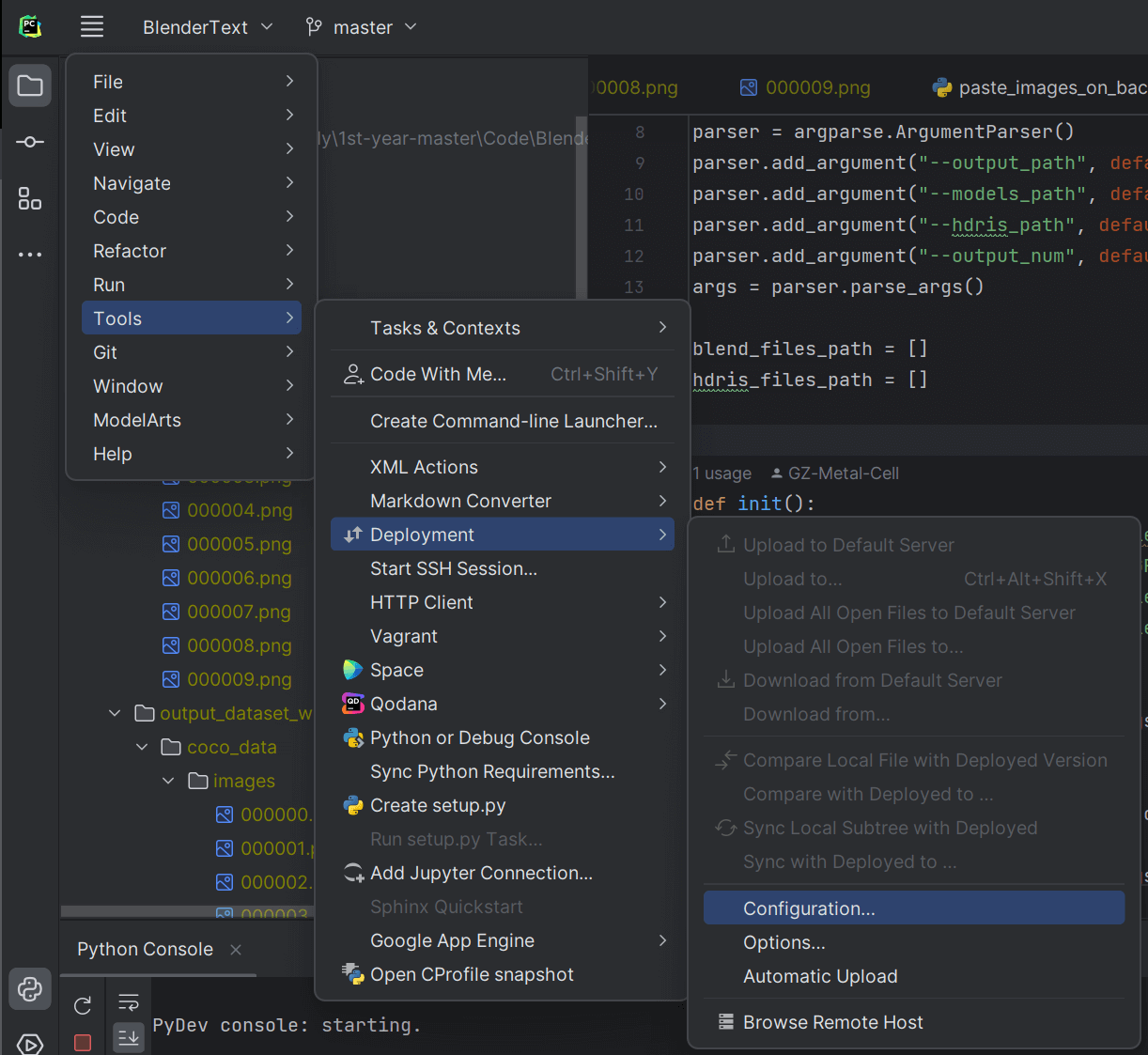The image size is (1148, 1055).
Task: Click the project tree horizontal scrollbar
Action: point(187,910)
